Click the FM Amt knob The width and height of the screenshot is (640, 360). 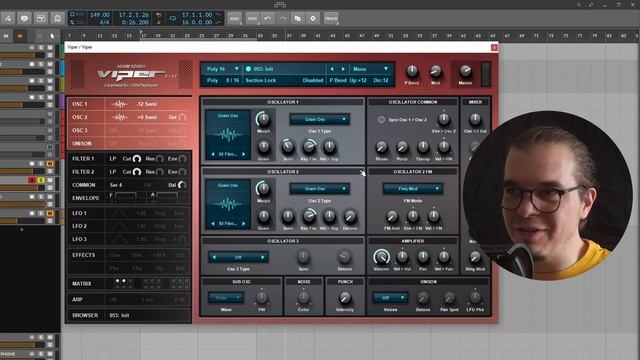click(391, 216)
